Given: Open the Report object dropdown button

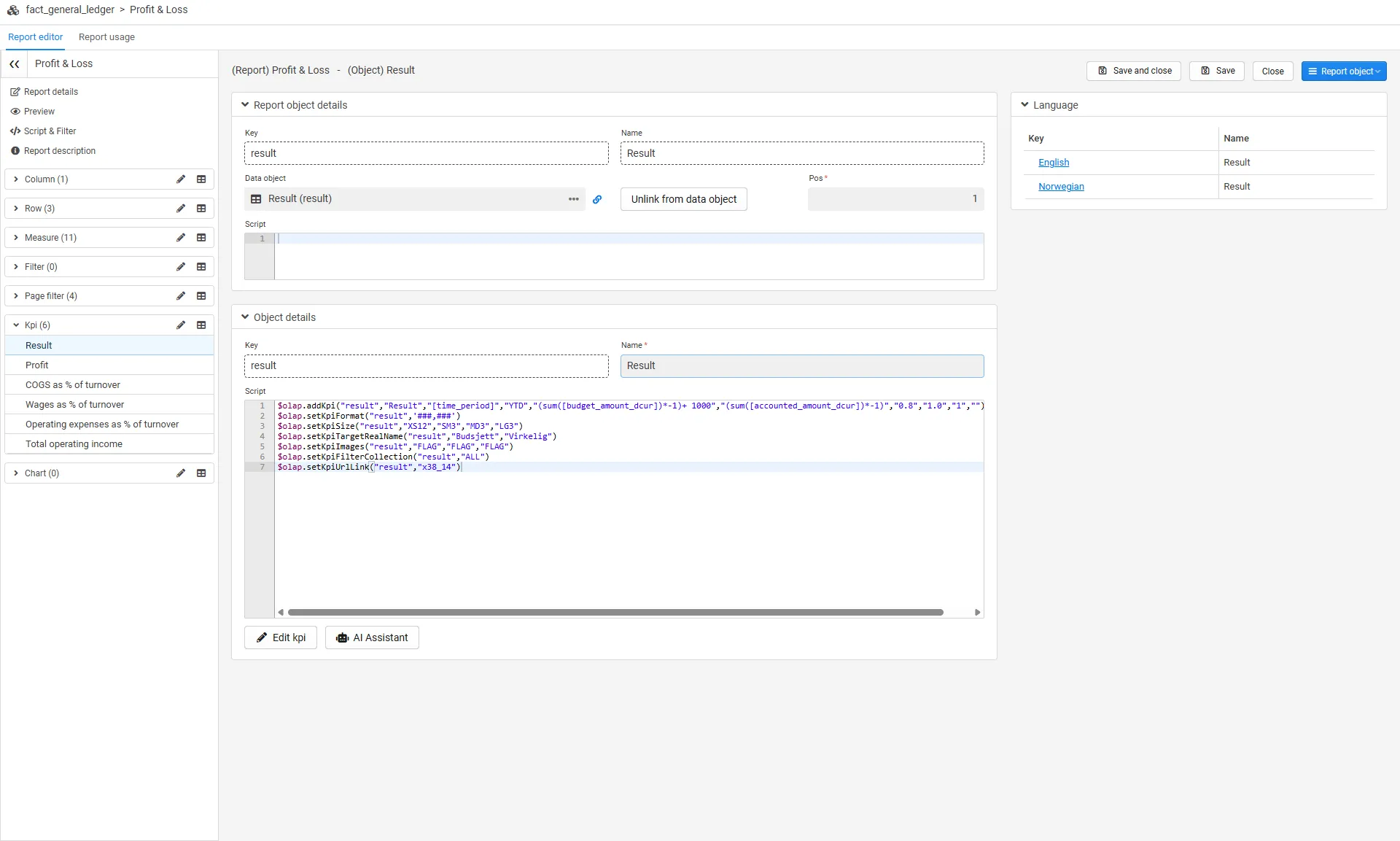Looking at the screenshot, I should [x=1343, y=71].
